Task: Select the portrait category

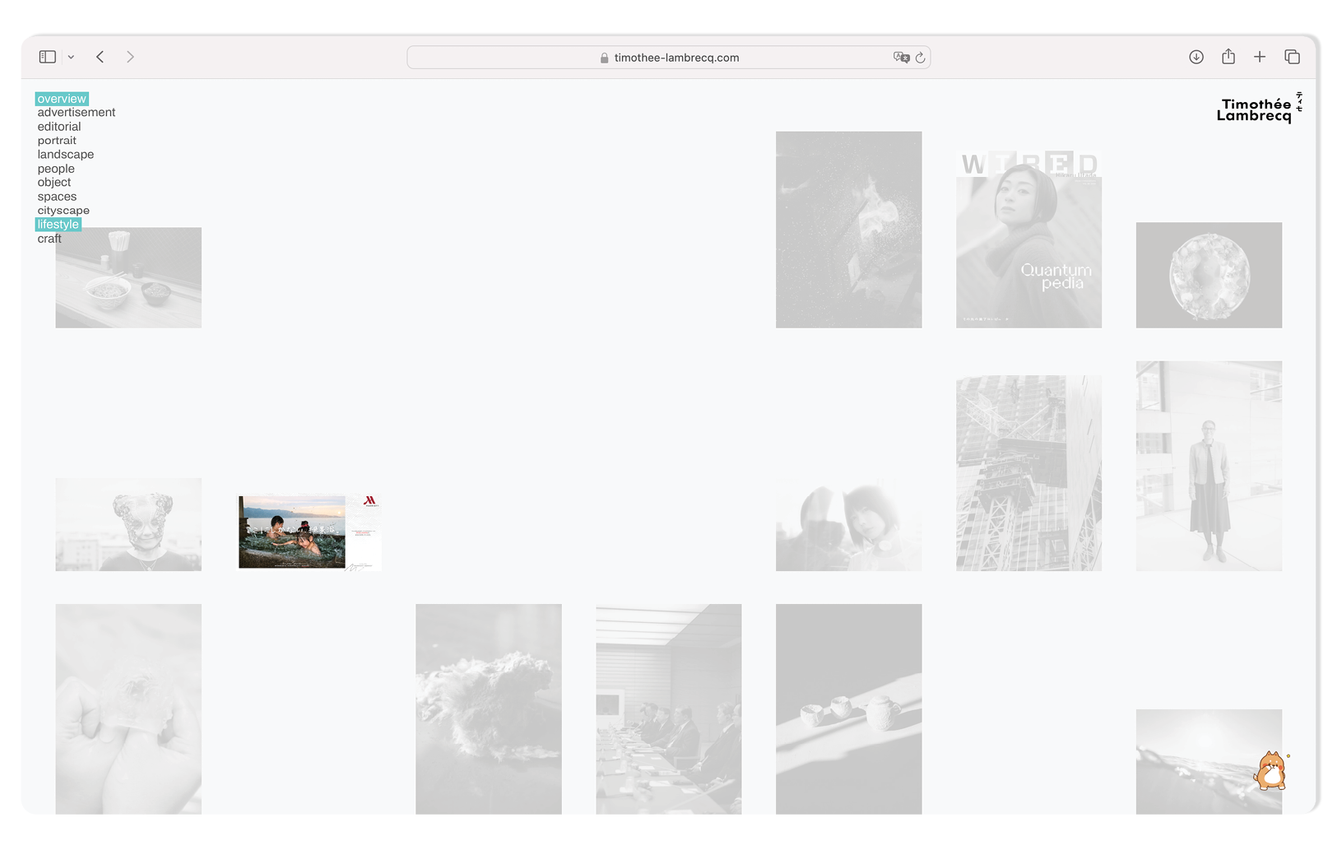Action: pyautogui.click(x=57, y=140)
